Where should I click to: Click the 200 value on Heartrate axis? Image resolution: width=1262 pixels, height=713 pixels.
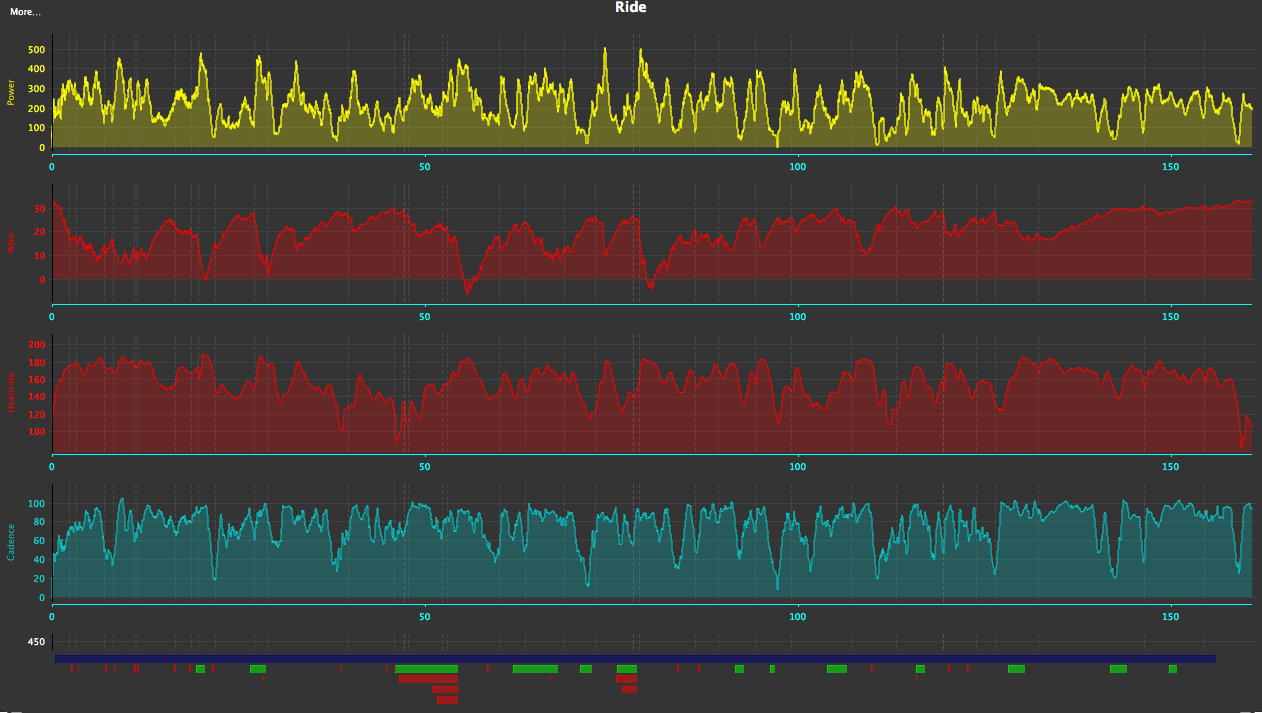click(x=37, y=345)
